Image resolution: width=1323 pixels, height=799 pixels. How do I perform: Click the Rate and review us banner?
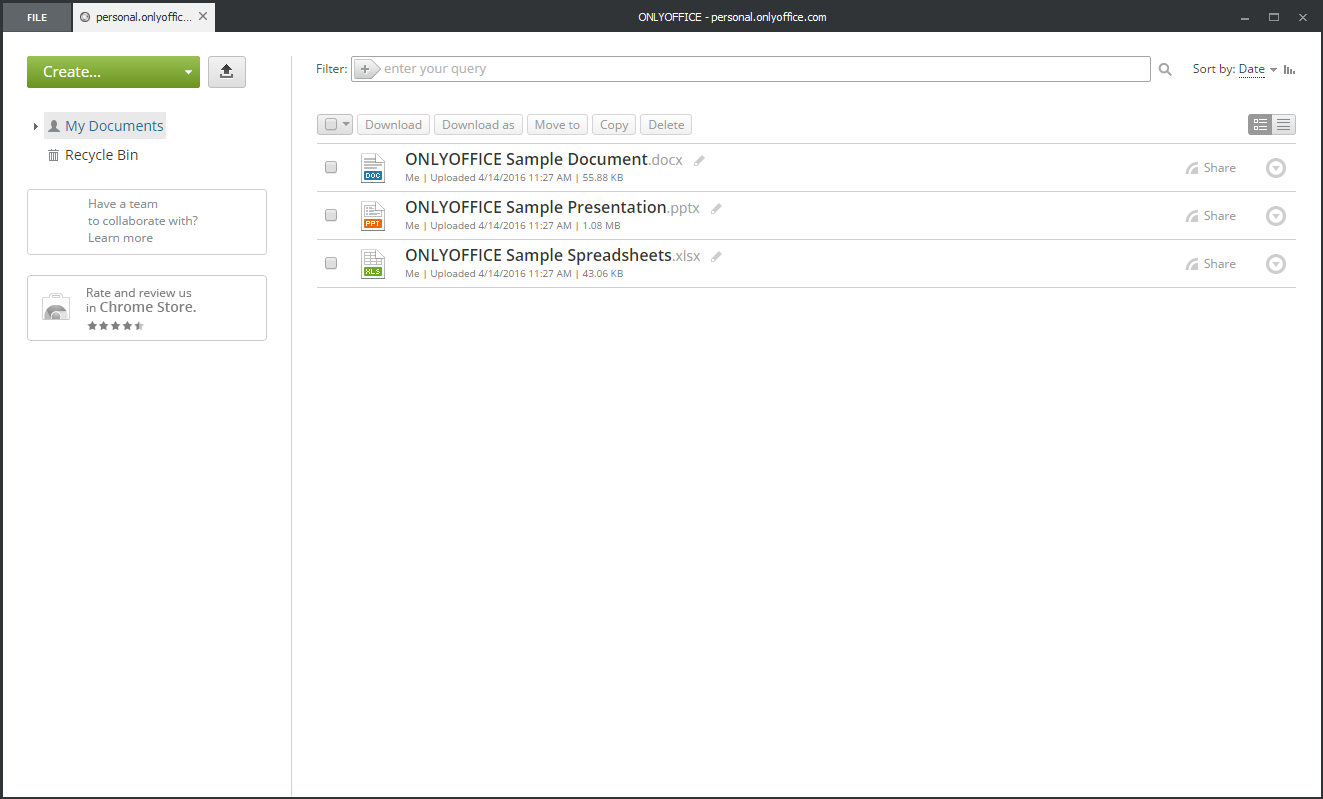click(147, 308)
